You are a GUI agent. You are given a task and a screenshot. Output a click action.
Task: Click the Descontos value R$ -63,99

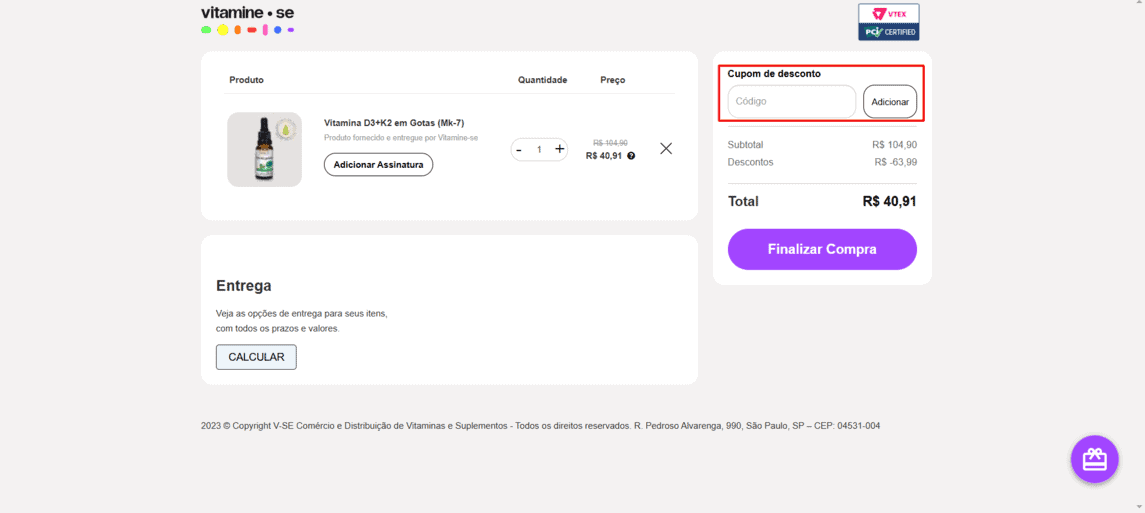[x=895, y=162]
